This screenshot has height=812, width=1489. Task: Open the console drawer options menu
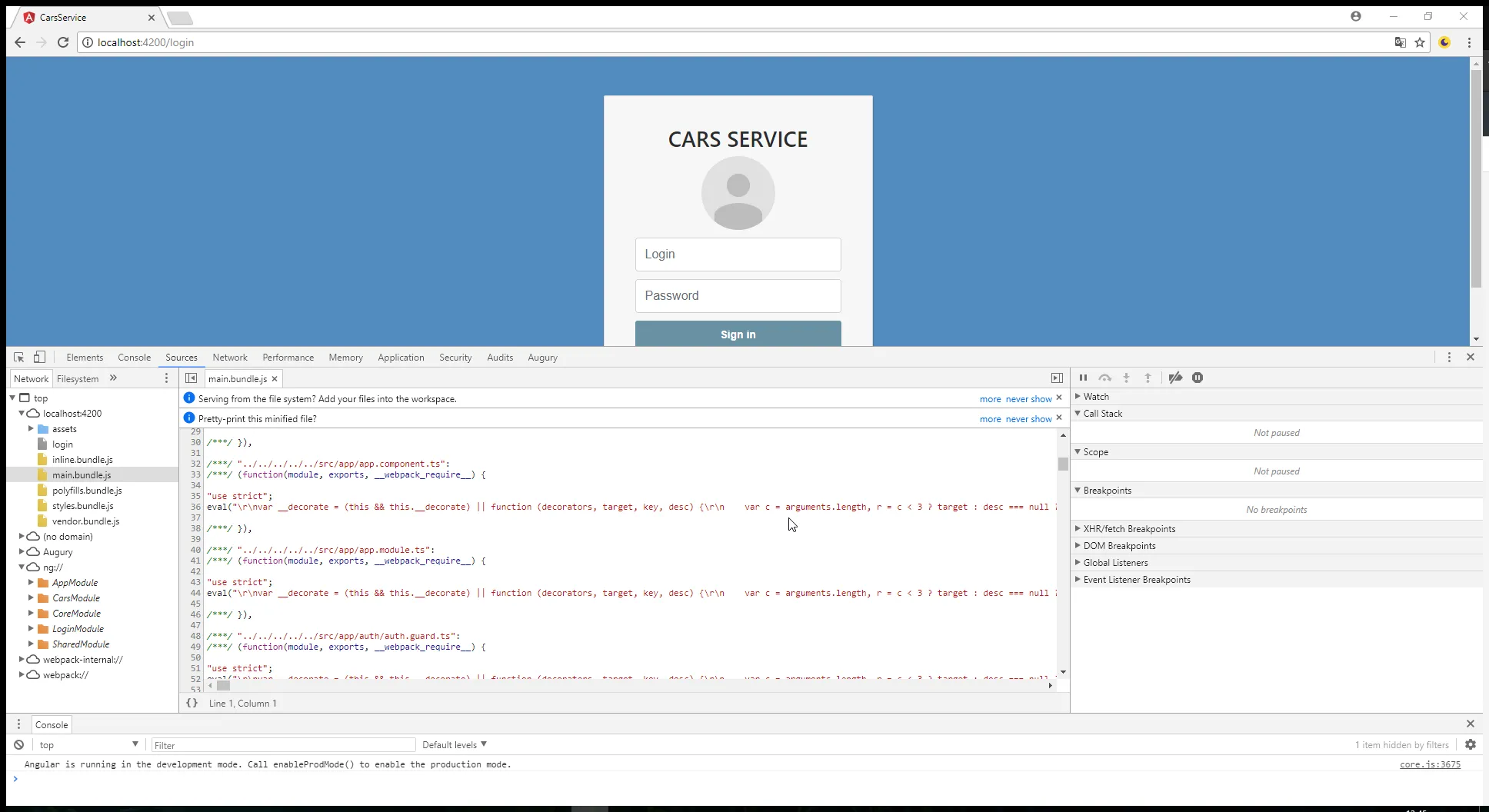(x=19, y=724)
